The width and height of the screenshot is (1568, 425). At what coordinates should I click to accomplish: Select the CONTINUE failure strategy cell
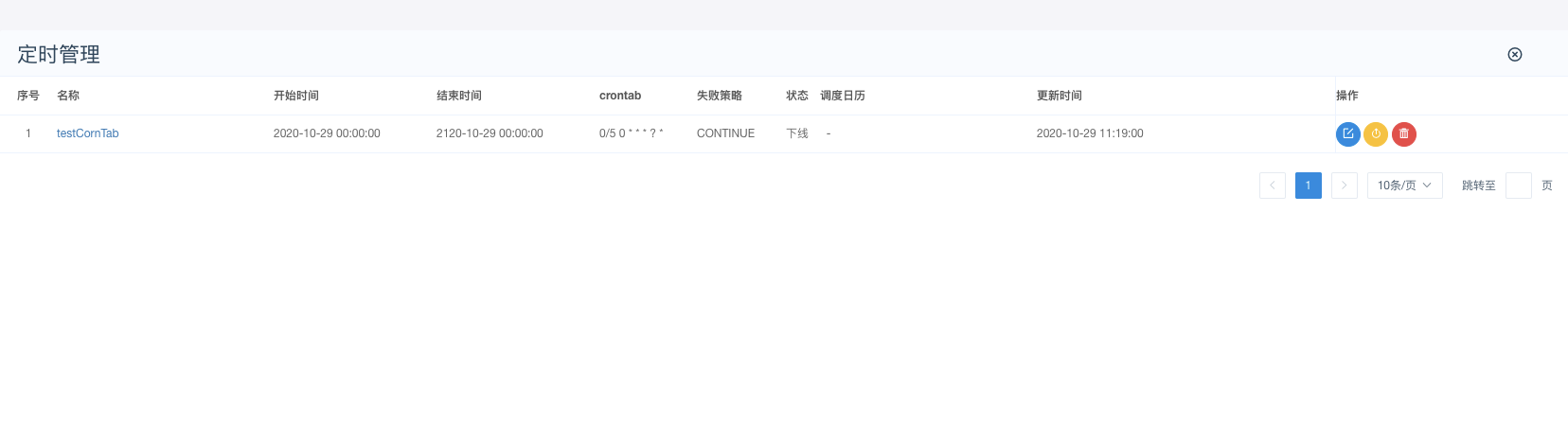726,133
